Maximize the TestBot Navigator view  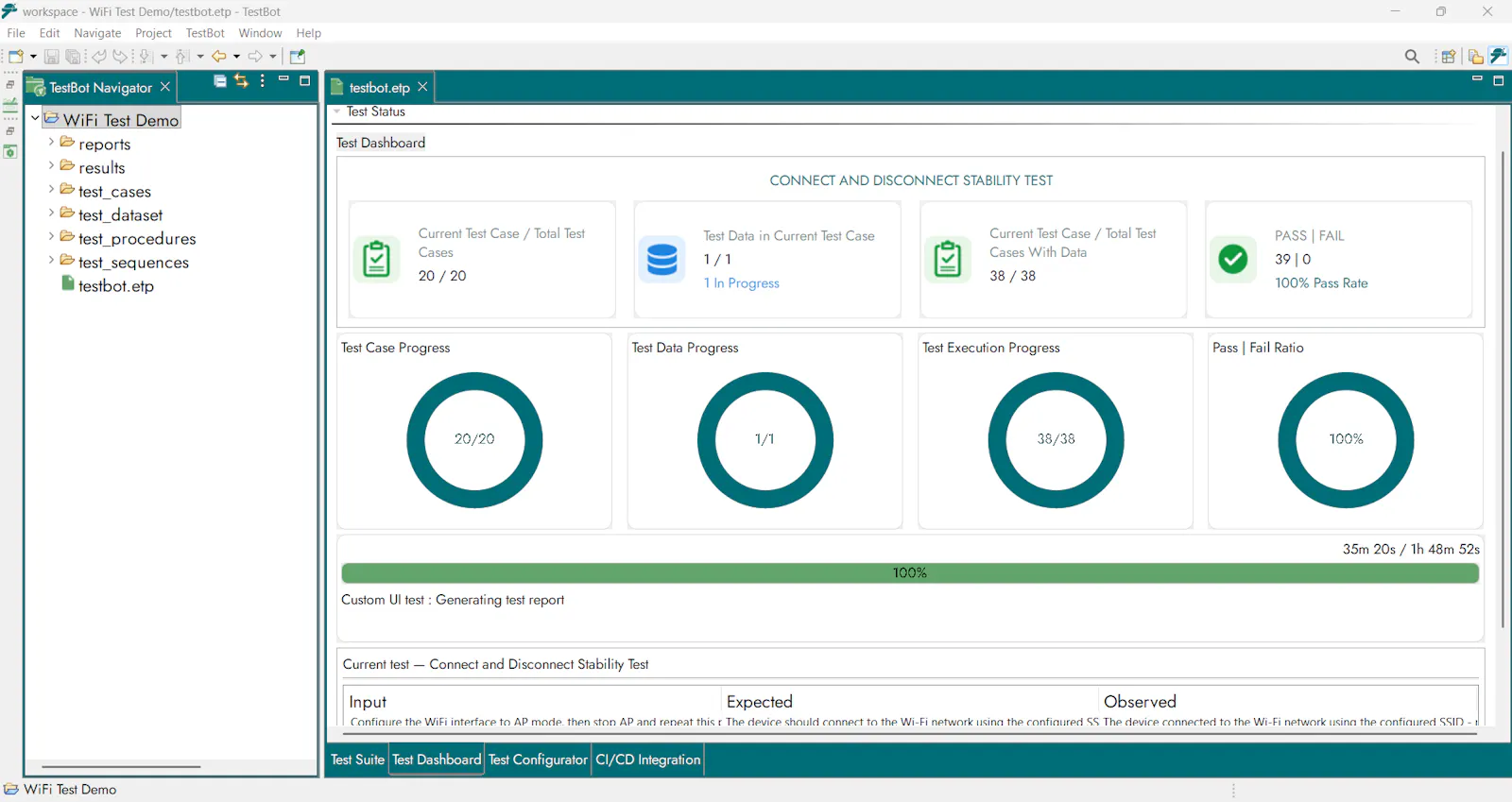304,81
